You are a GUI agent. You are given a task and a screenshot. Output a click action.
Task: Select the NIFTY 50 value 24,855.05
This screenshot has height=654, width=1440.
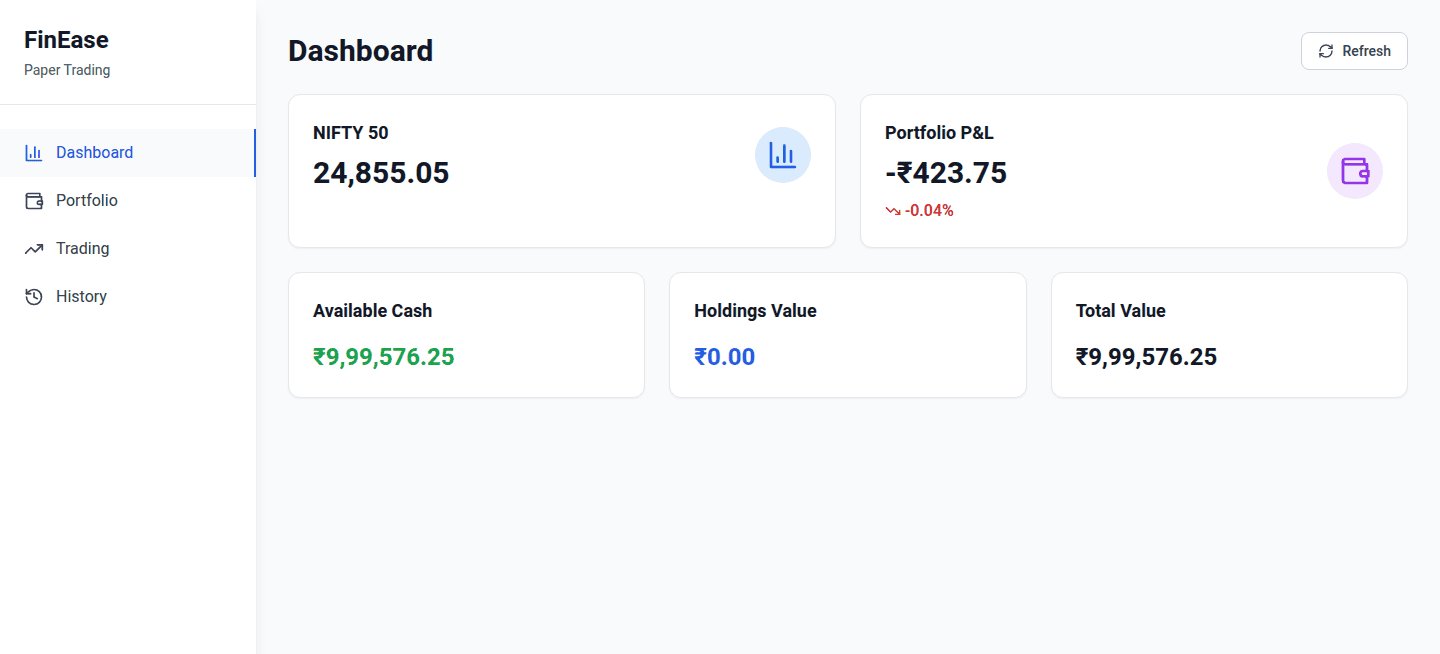pos(381,173)
